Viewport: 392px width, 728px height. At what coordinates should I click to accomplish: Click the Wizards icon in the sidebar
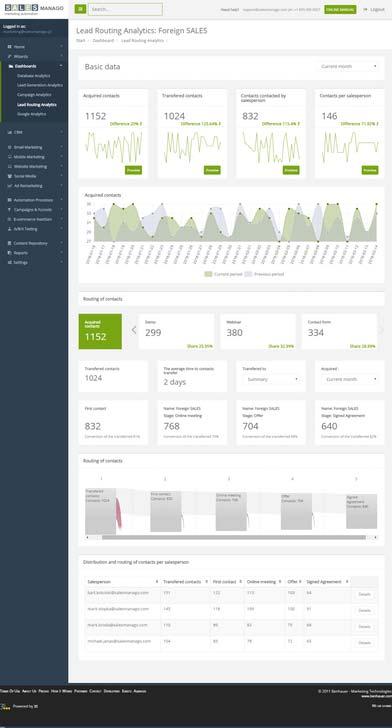[10, 56]
